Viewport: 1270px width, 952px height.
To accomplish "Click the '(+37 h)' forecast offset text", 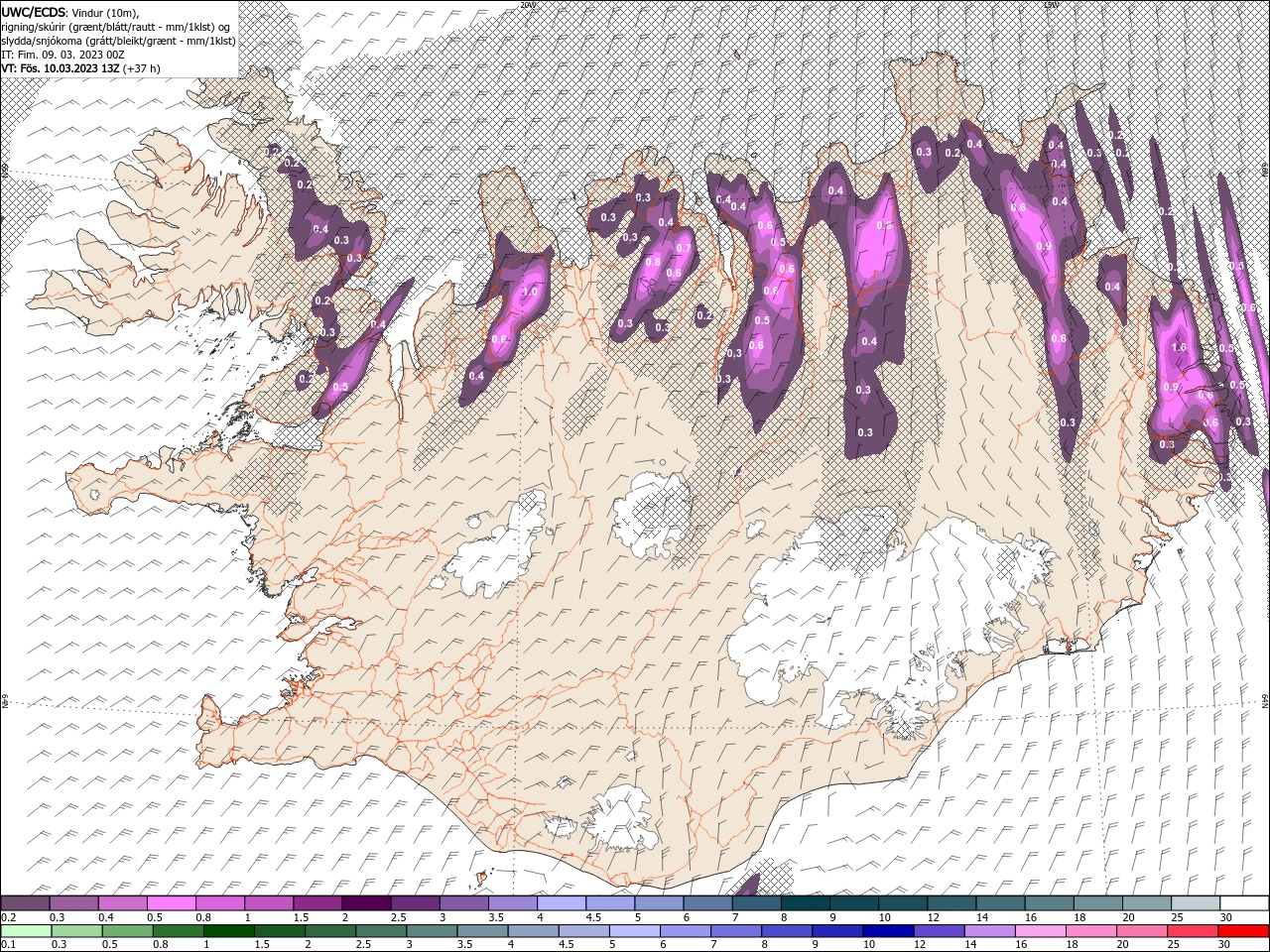I will click(143, 68).
